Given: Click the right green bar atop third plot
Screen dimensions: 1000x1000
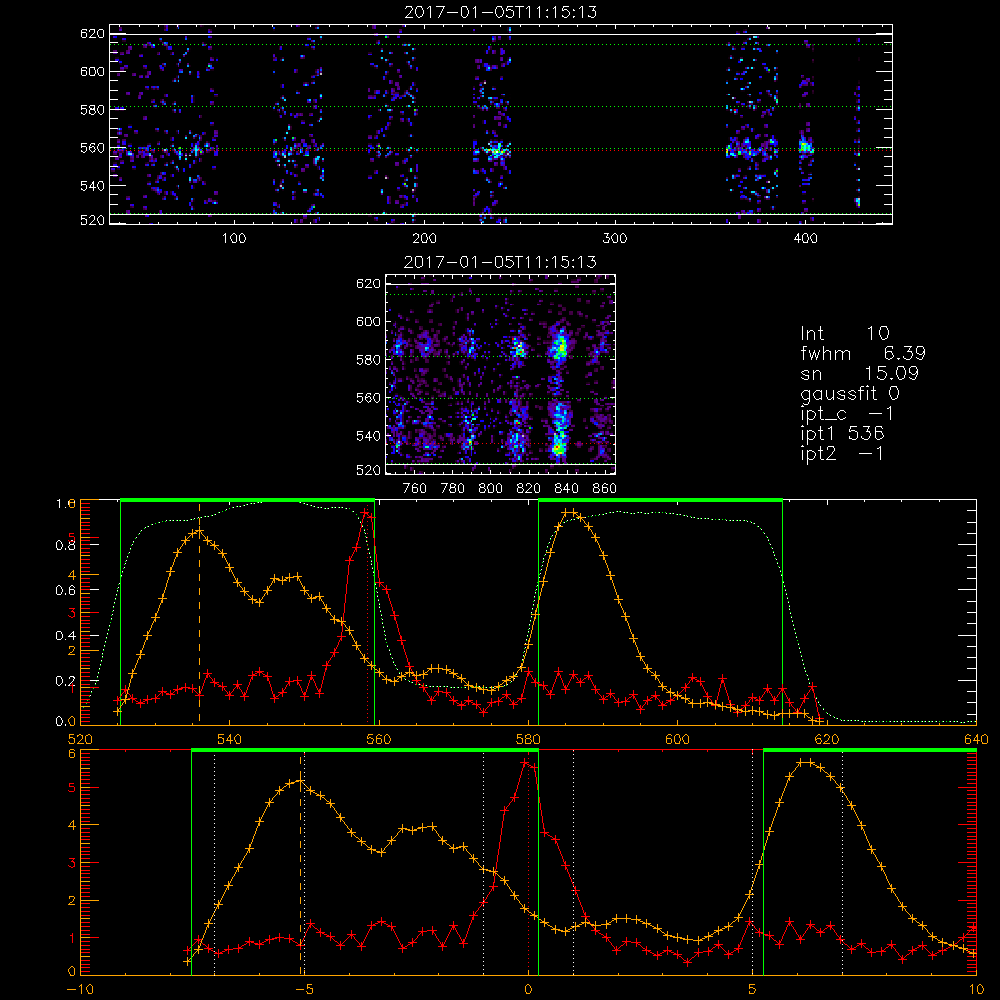Looking at the screenshot, I should (x=660, y=500).
